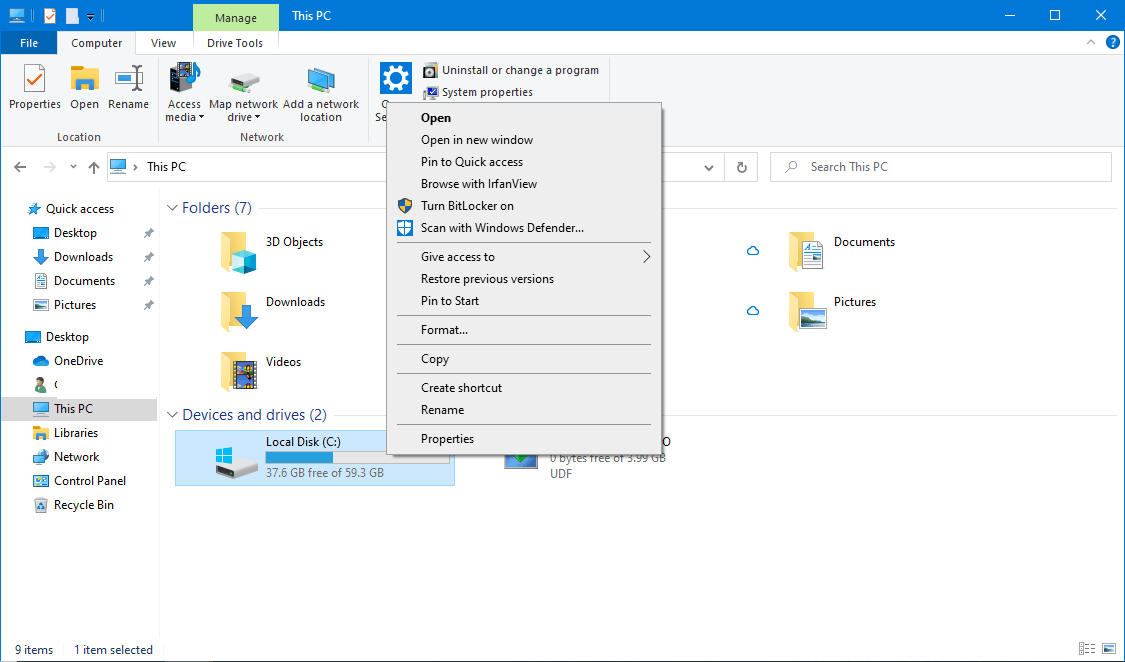
Task: Click the Back navigation arrow
Action: click(20, 167)
